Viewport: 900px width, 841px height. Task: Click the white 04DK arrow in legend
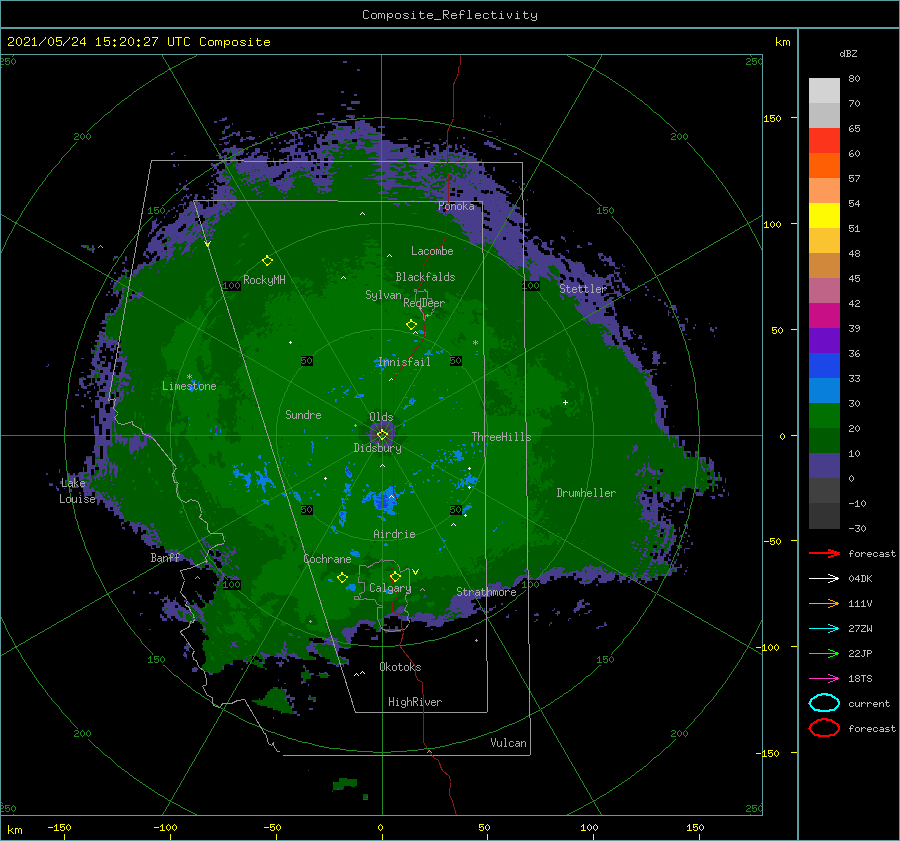coord(824,578)
